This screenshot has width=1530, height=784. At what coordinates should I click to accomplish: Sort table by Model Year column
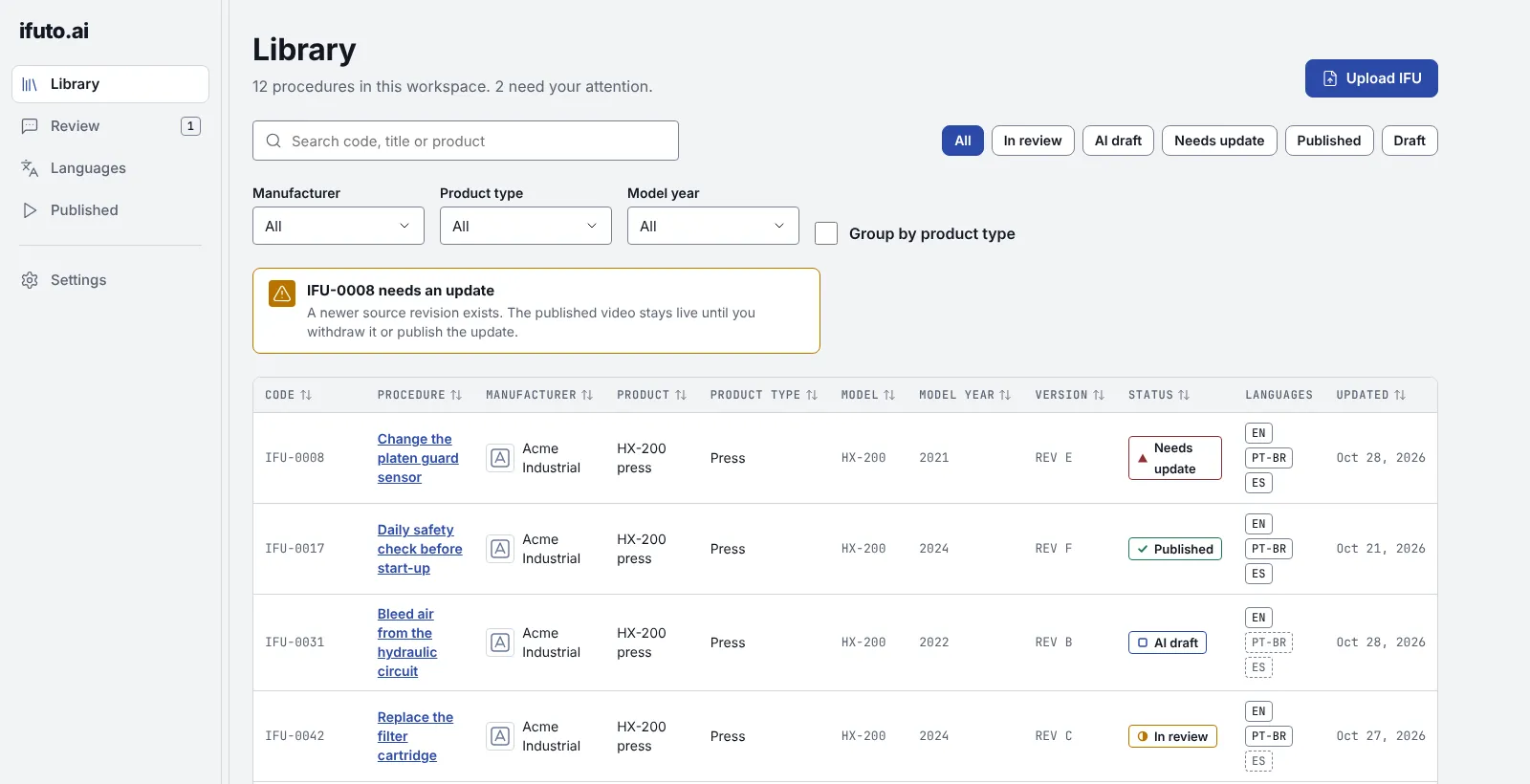click(x=965, y=395)
